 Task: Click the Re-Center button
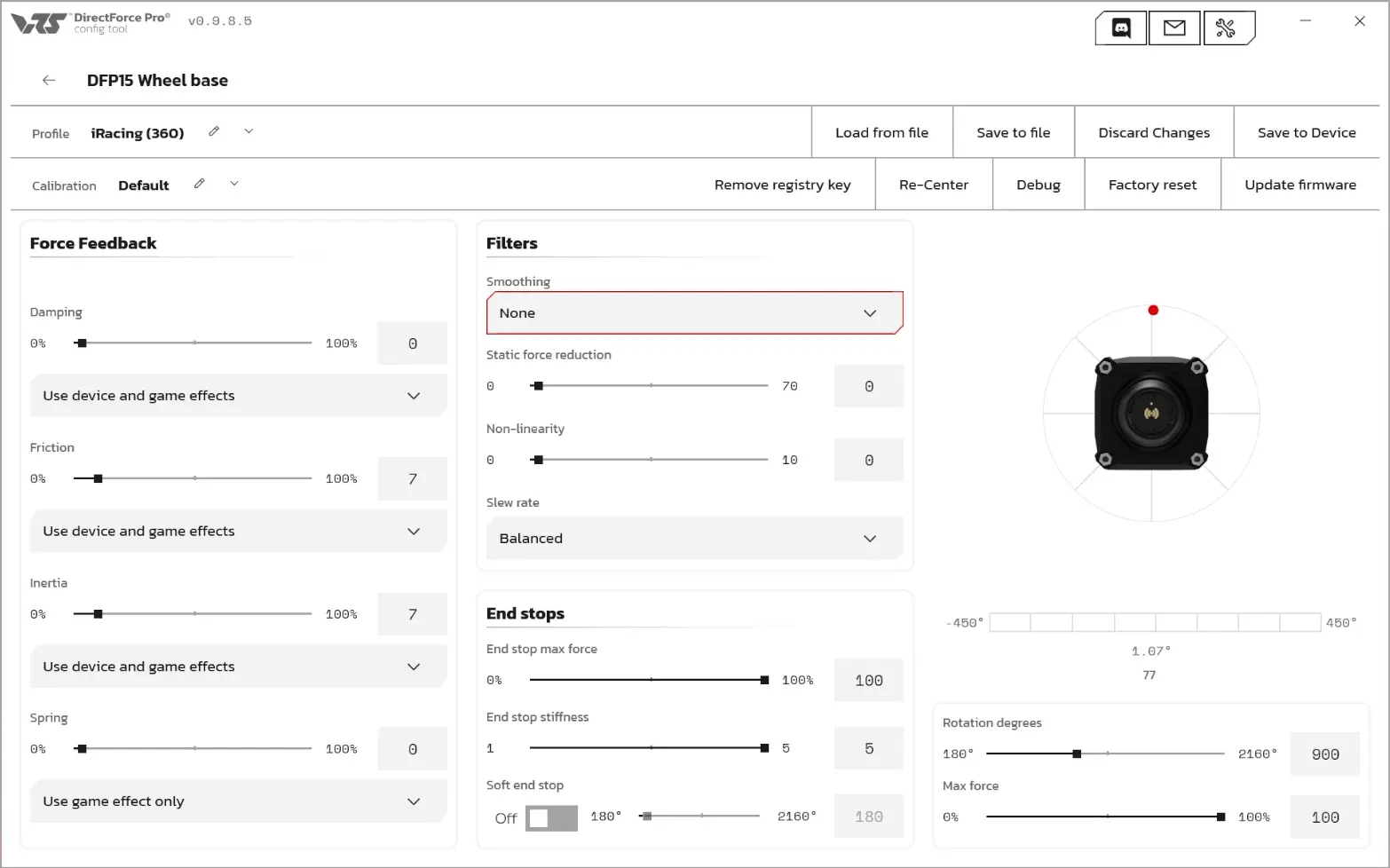coord(934,185)
